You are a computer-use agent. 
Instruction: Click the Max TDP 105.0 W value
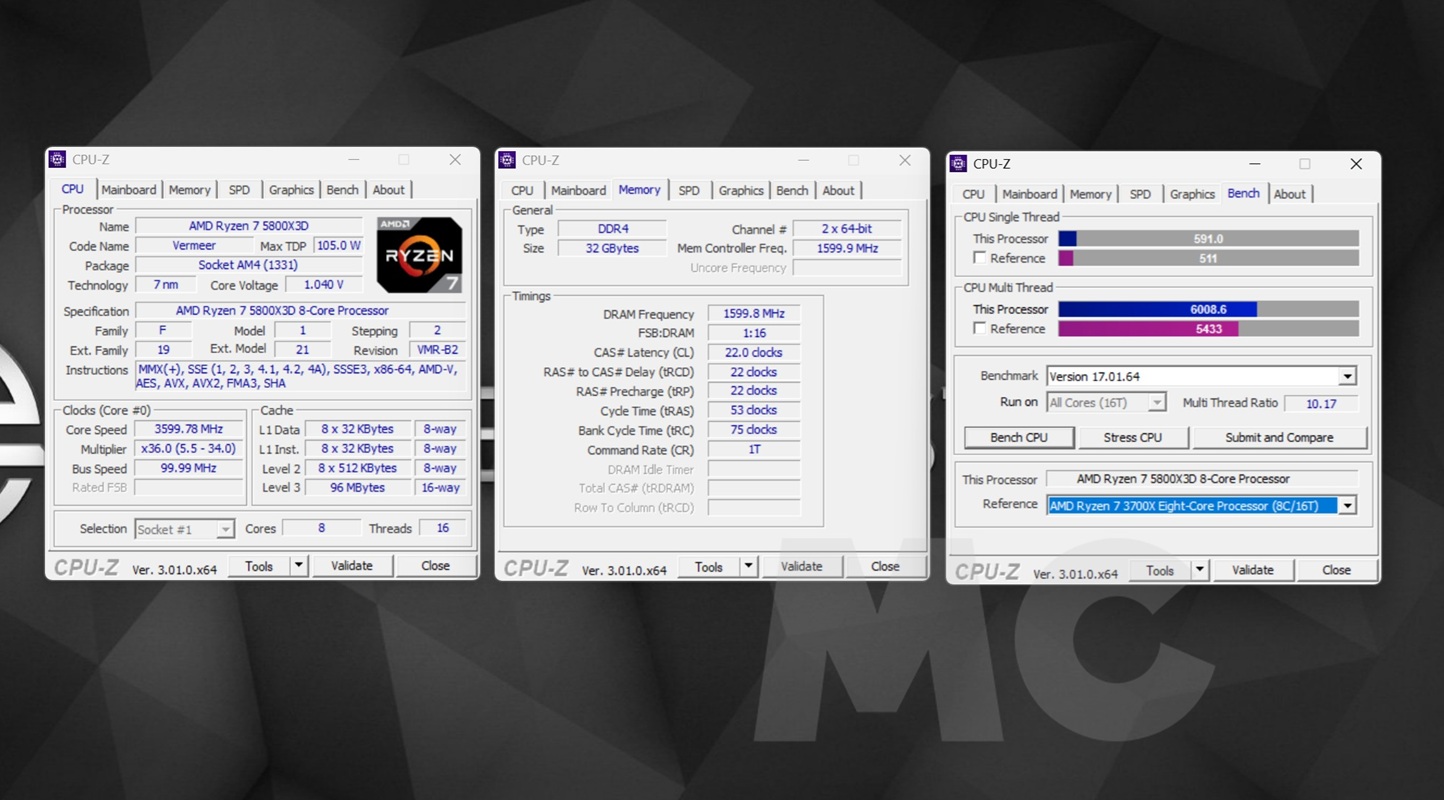[338, 246]
